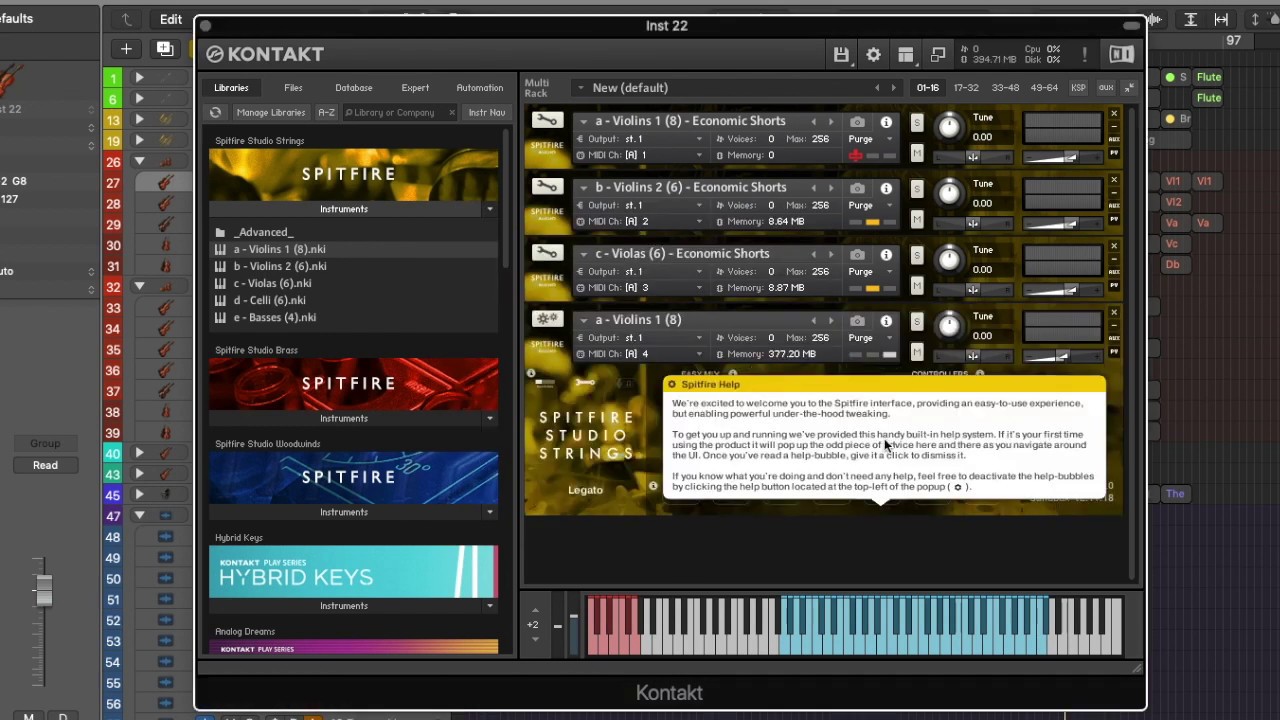Show info for a - Violins 1 (8)

coord(886,320)
